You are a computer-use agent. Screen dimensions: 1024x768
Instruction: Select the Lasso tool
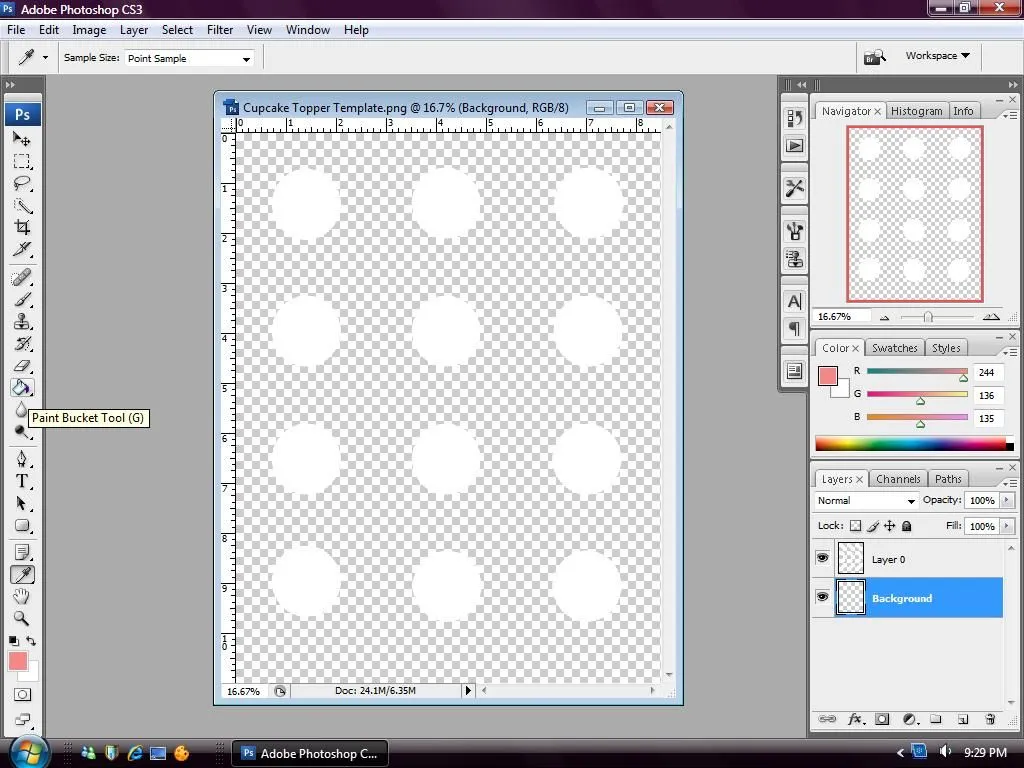22,183
